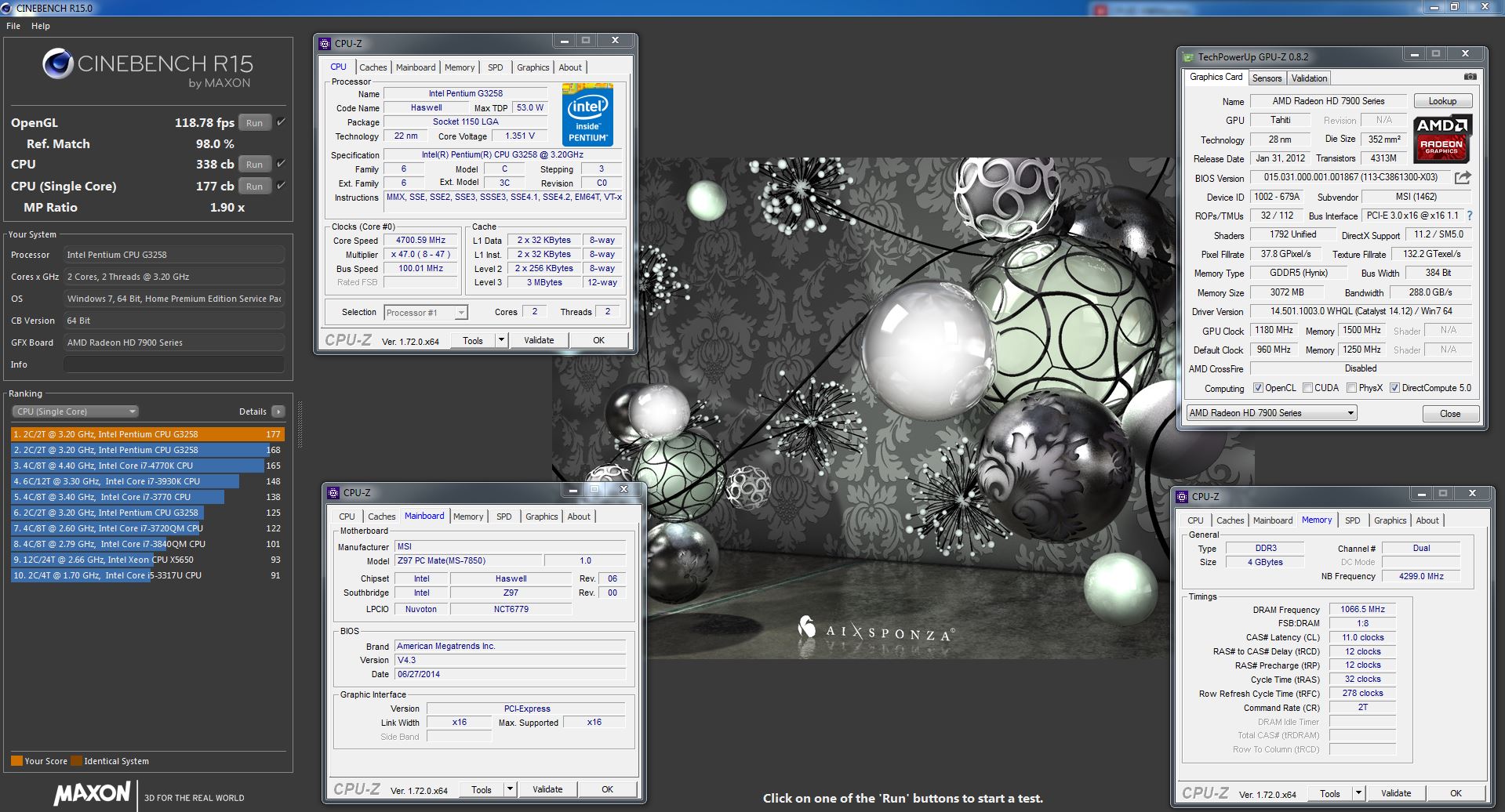Open the Cinebench Help menu
The width and height of the screenshot is (1505, 812).
[41, 26]
